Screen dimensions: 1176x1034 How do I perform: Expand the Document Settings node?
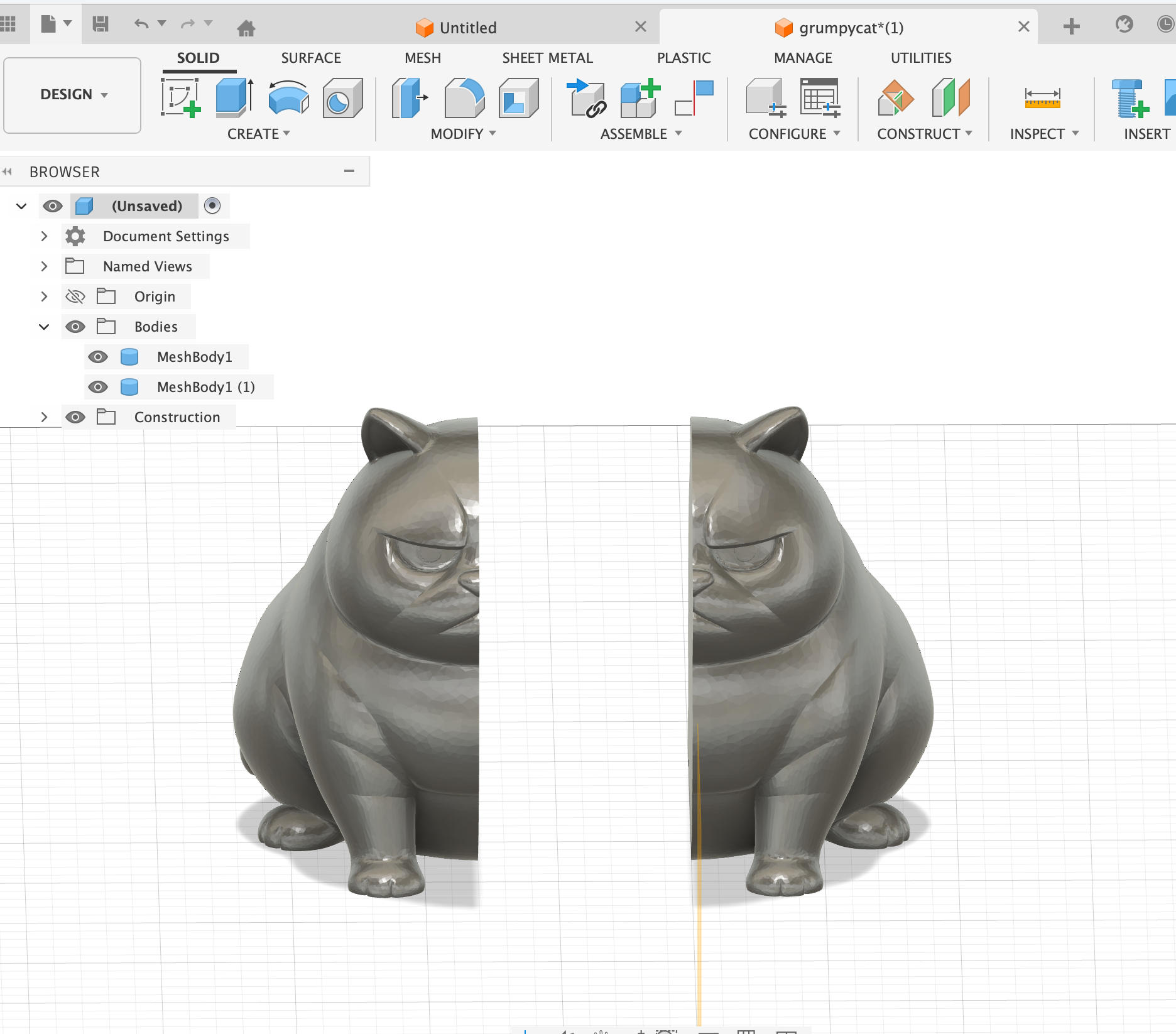tap(44, 236)
